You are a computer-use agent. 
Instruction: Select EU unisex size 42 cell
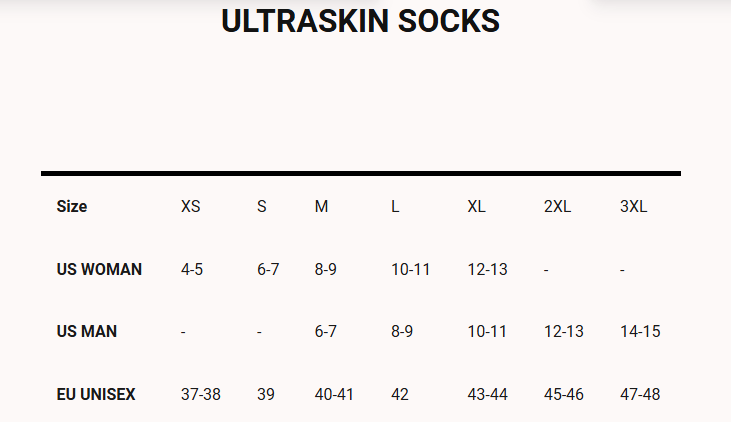click(x=400, y=394)
